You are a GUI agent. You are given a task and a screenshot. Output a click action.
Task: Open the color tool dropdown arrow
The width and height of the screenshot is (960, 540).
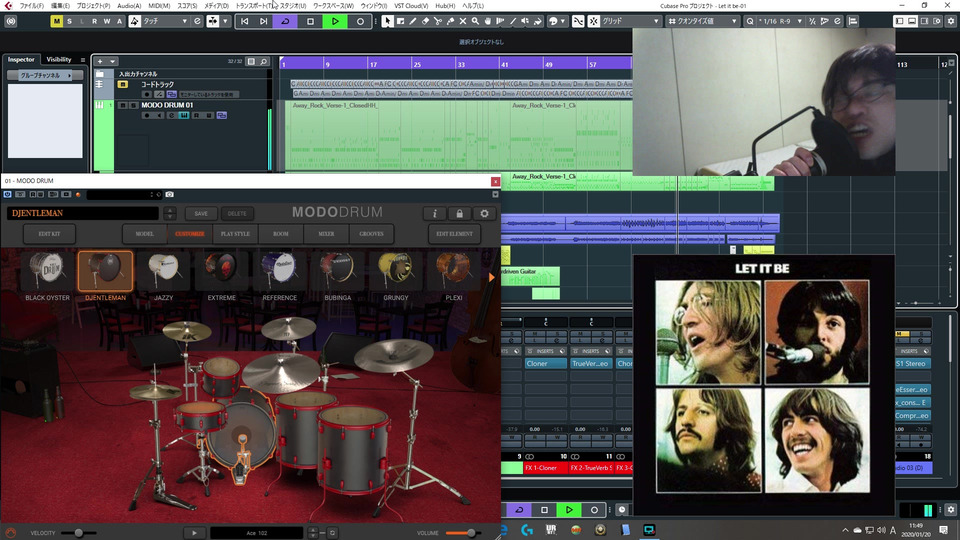pyautogui.click(x=563, y=21)
